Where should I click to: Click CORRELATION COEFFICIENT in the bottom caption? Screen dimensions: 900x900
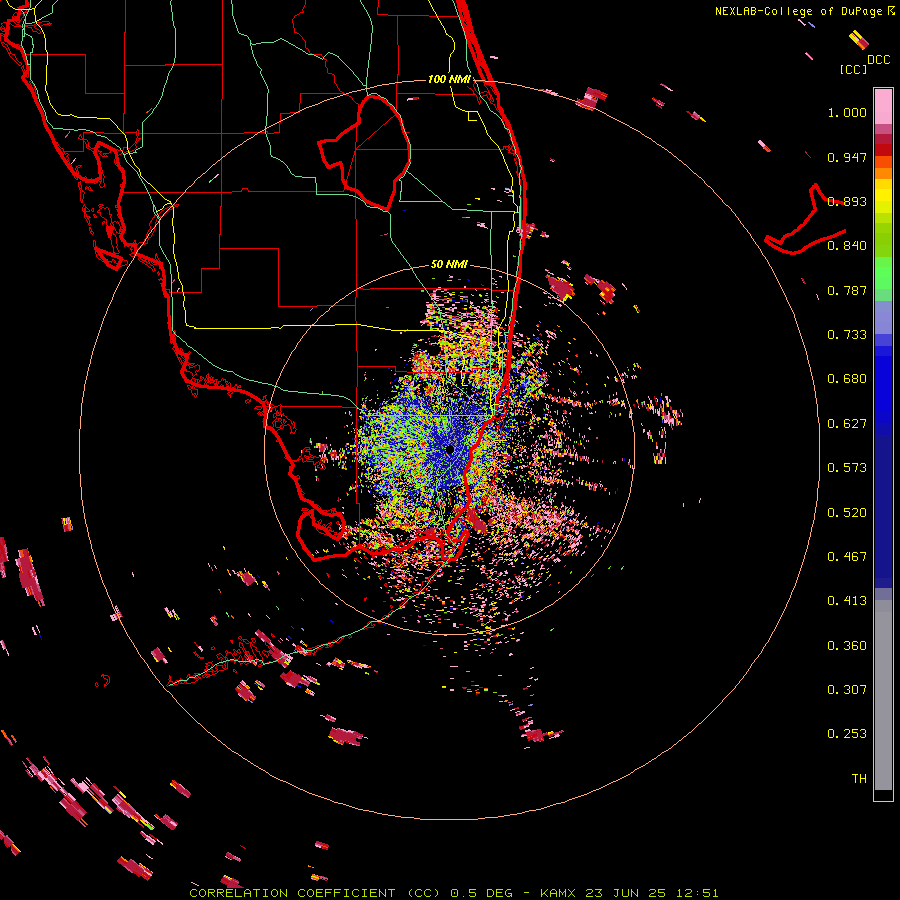pos(292,893)
